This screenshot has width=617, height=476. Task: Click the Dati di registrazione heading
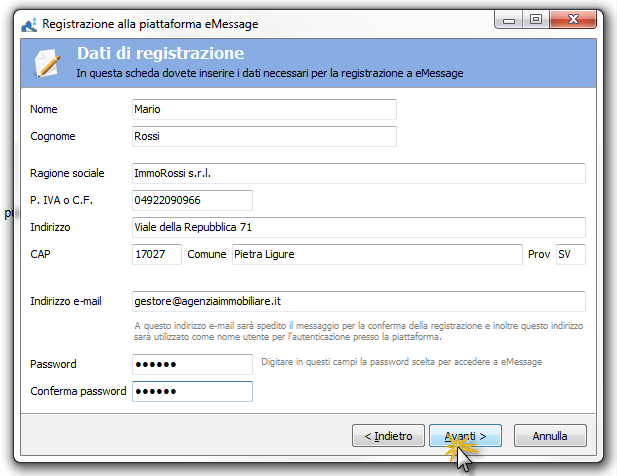(x=161, y=53)
